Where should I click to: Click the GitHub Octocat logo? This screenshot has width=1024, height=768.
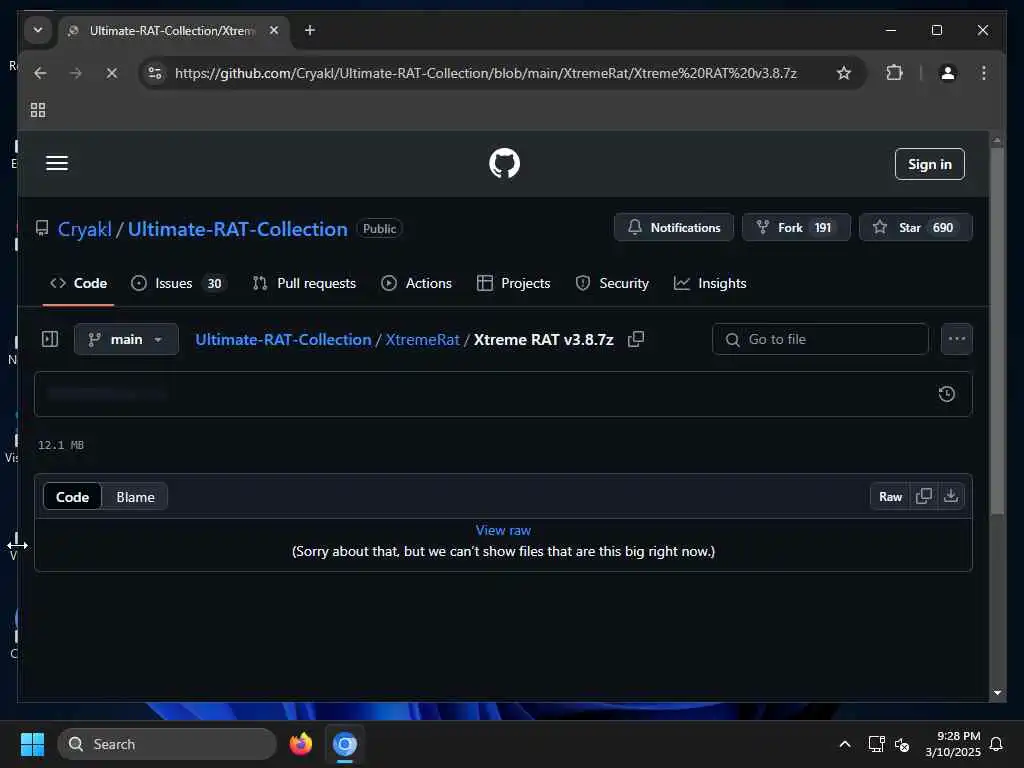[504, 163]
